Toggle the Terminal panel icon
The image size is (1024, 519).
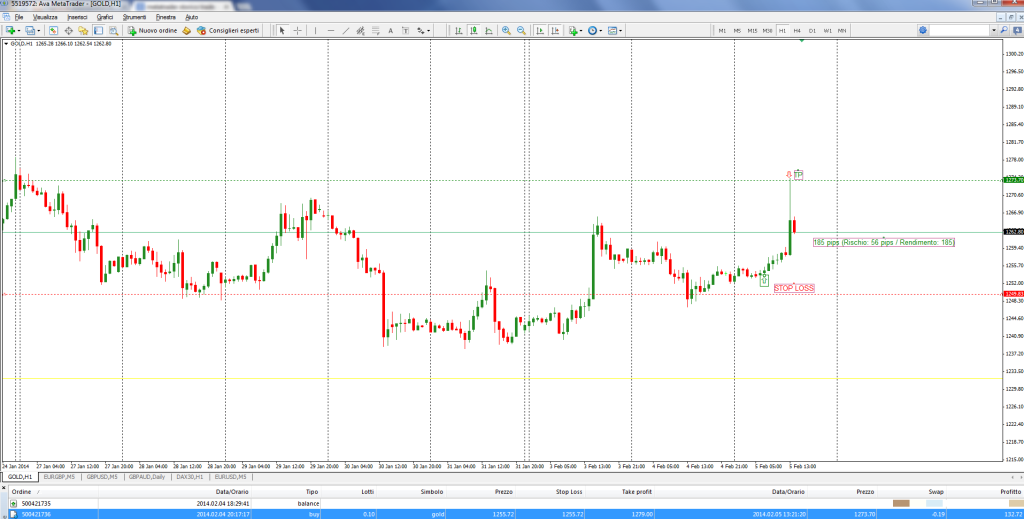click(98, 30)
